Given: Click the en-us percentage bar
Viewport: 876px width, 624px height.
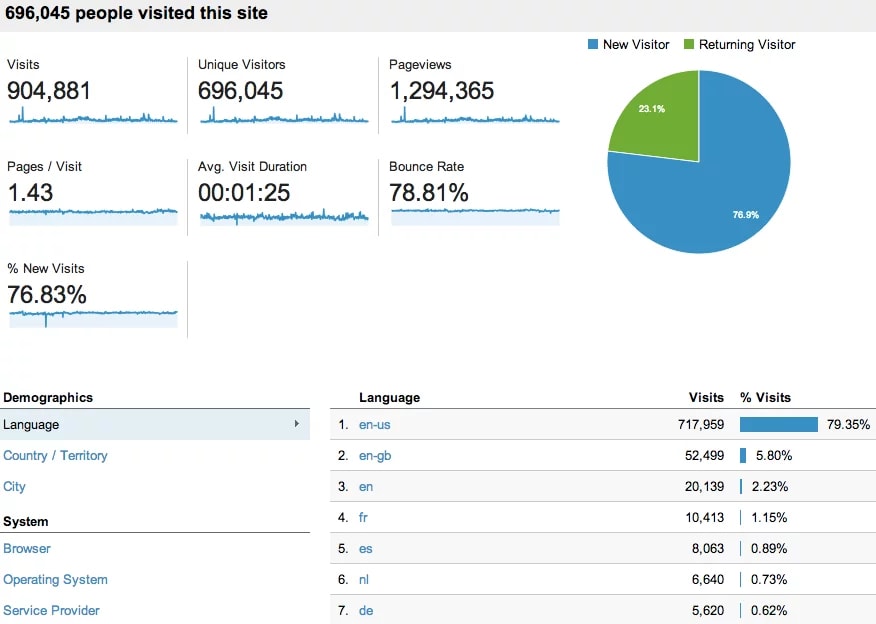Looking at the screenshot, I should click(x=778, y=424).
